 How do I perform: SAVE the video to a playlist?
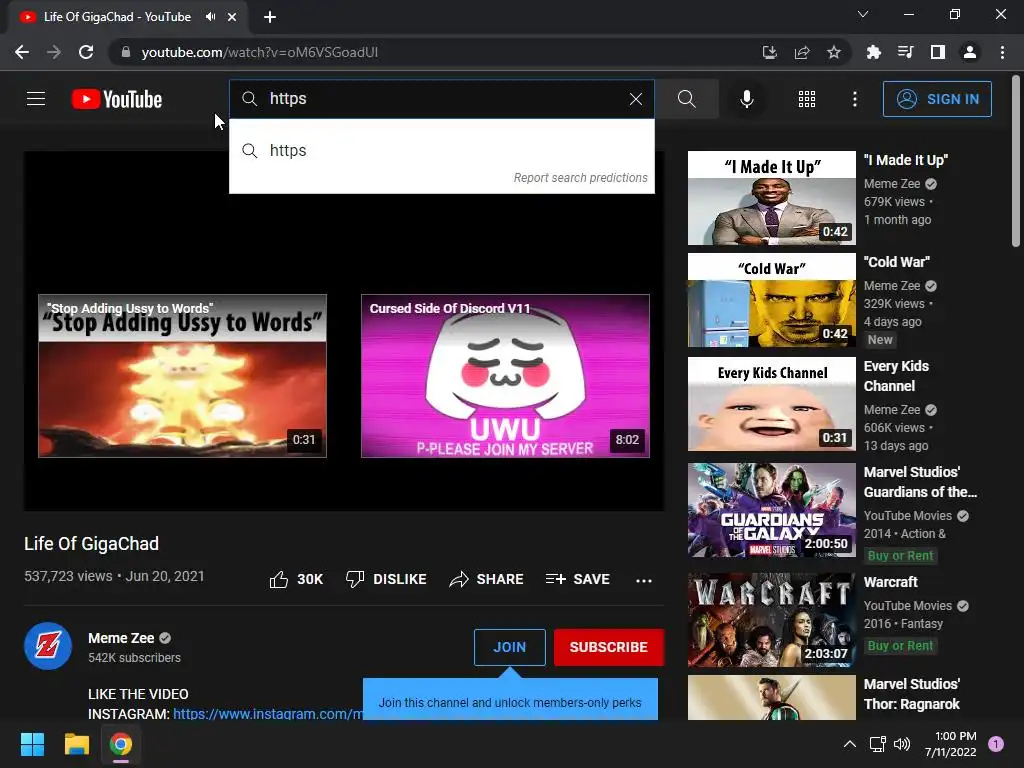[x=577, y=579]
